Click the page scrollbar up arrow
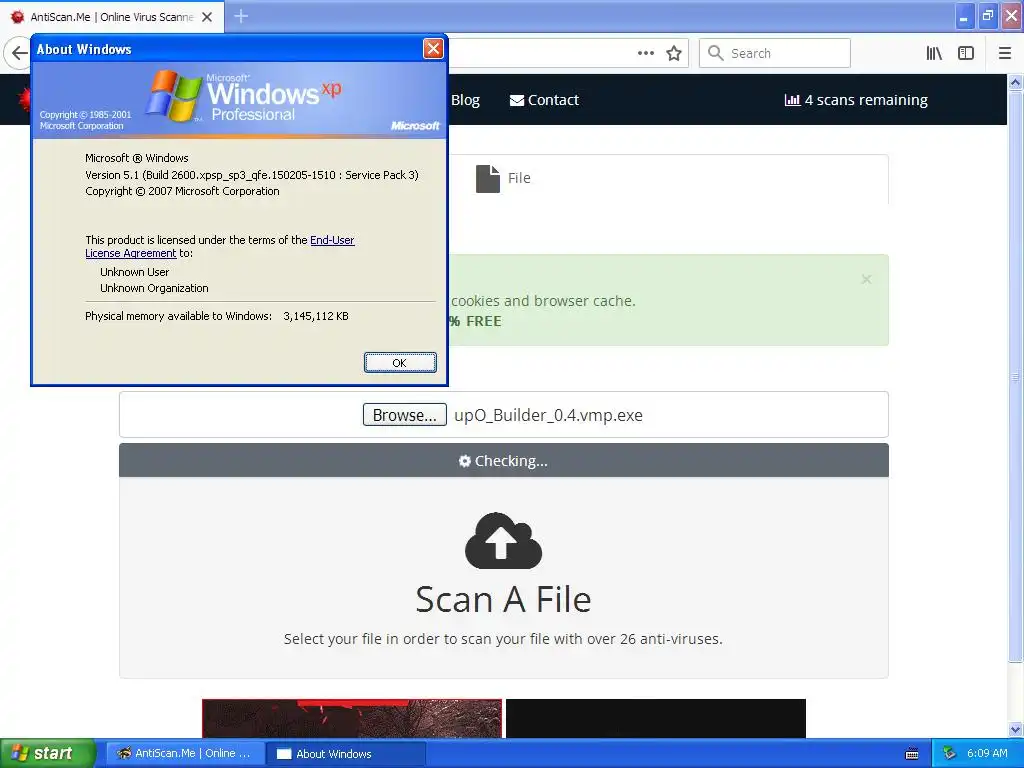 (1015, 82)
